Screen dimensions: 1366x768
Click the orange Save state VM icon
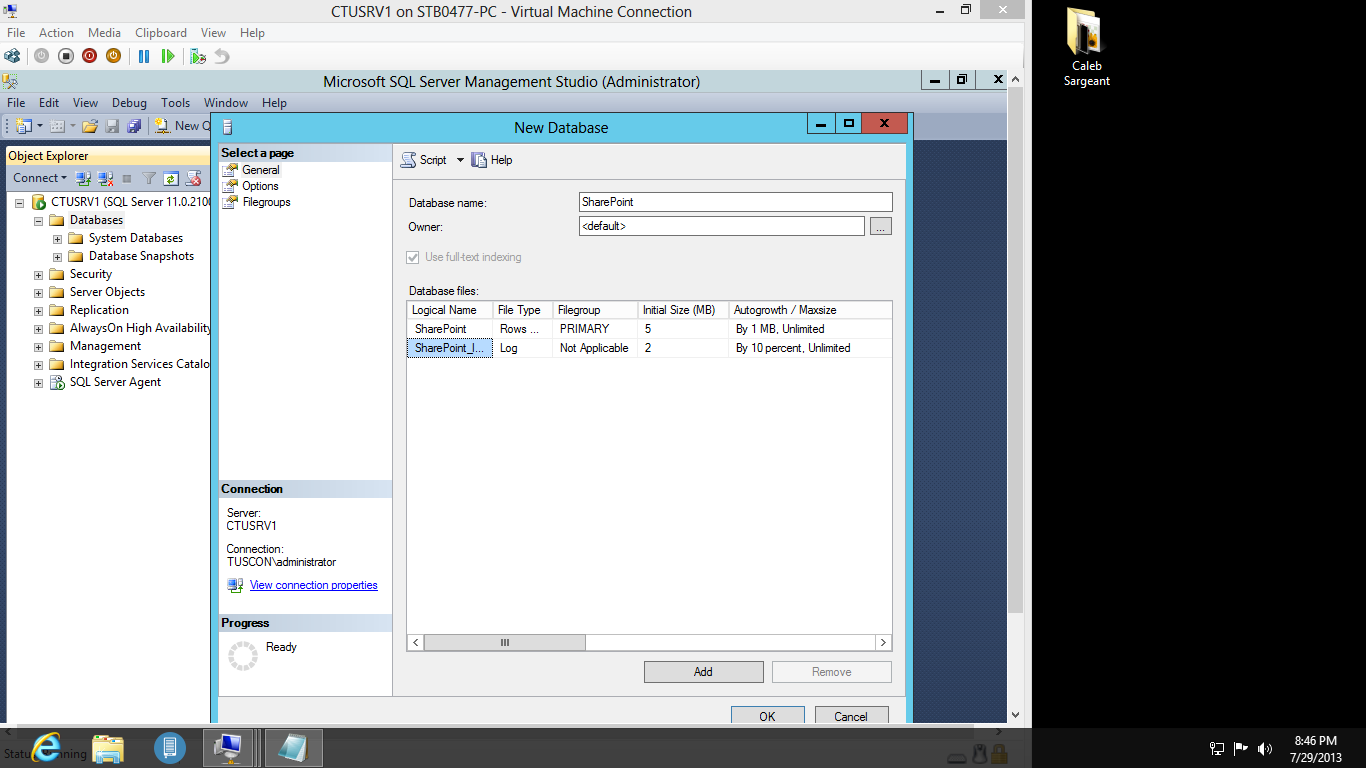pos(114,56)
